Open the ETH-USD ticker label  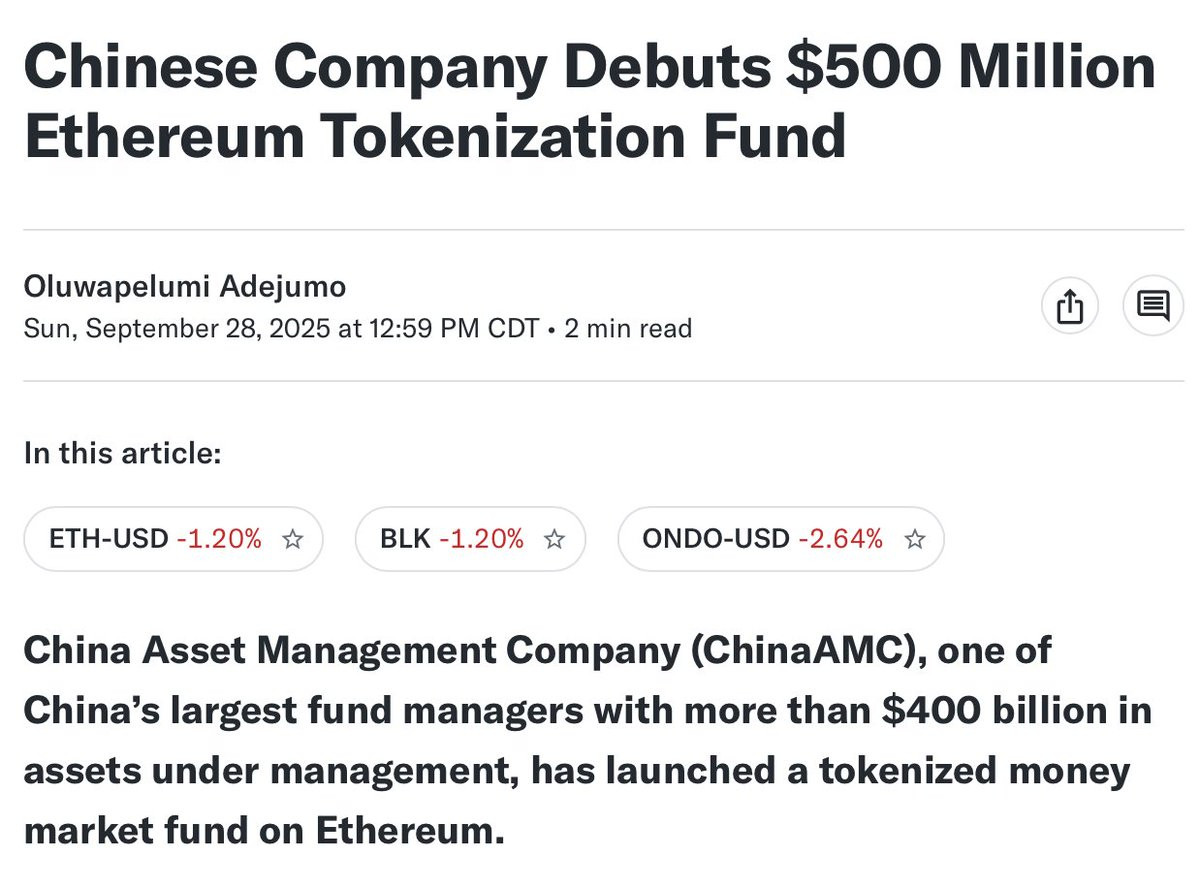[x=108, y=539]
